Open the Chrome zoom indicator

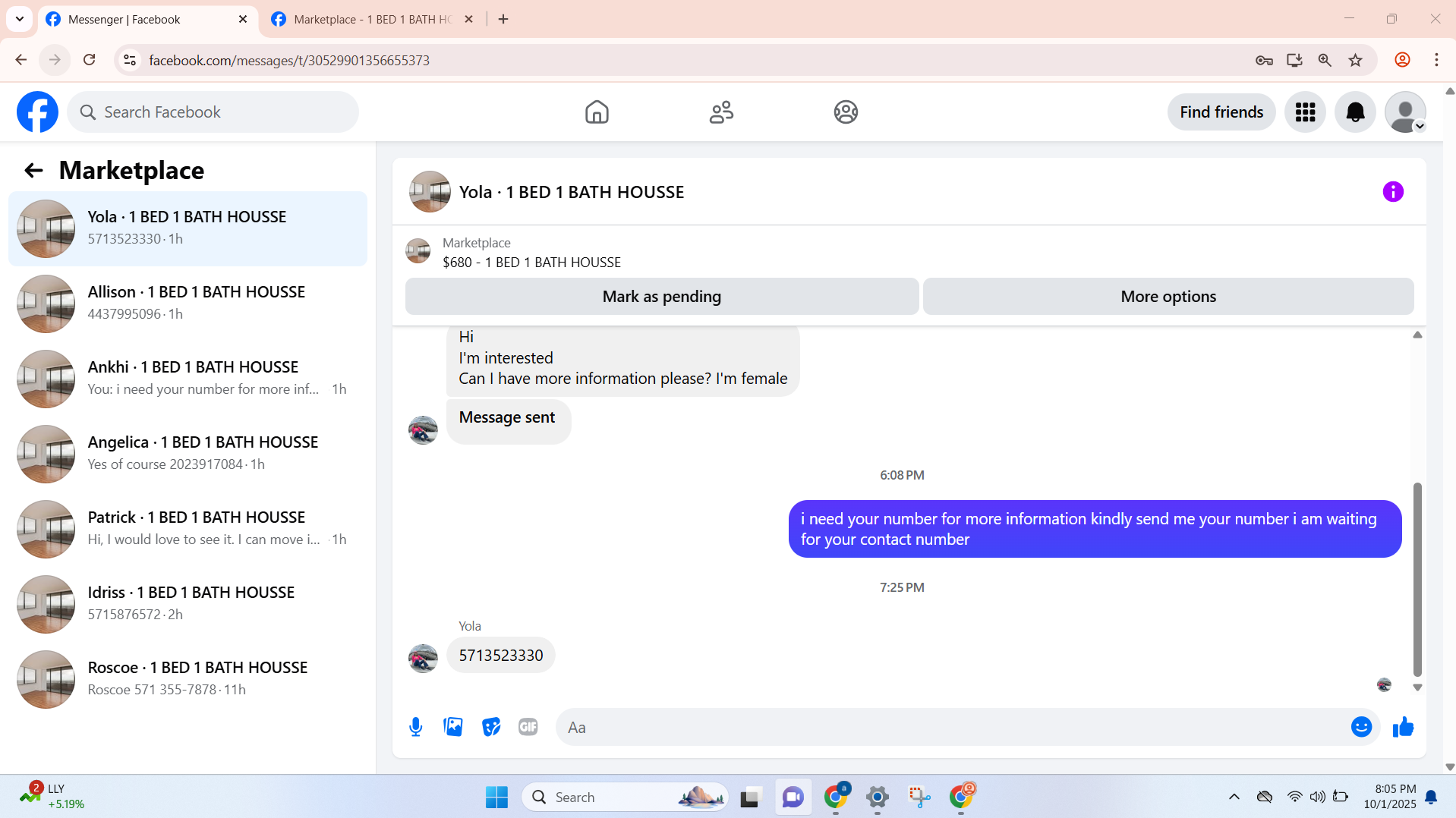(x=1325, y=60)
